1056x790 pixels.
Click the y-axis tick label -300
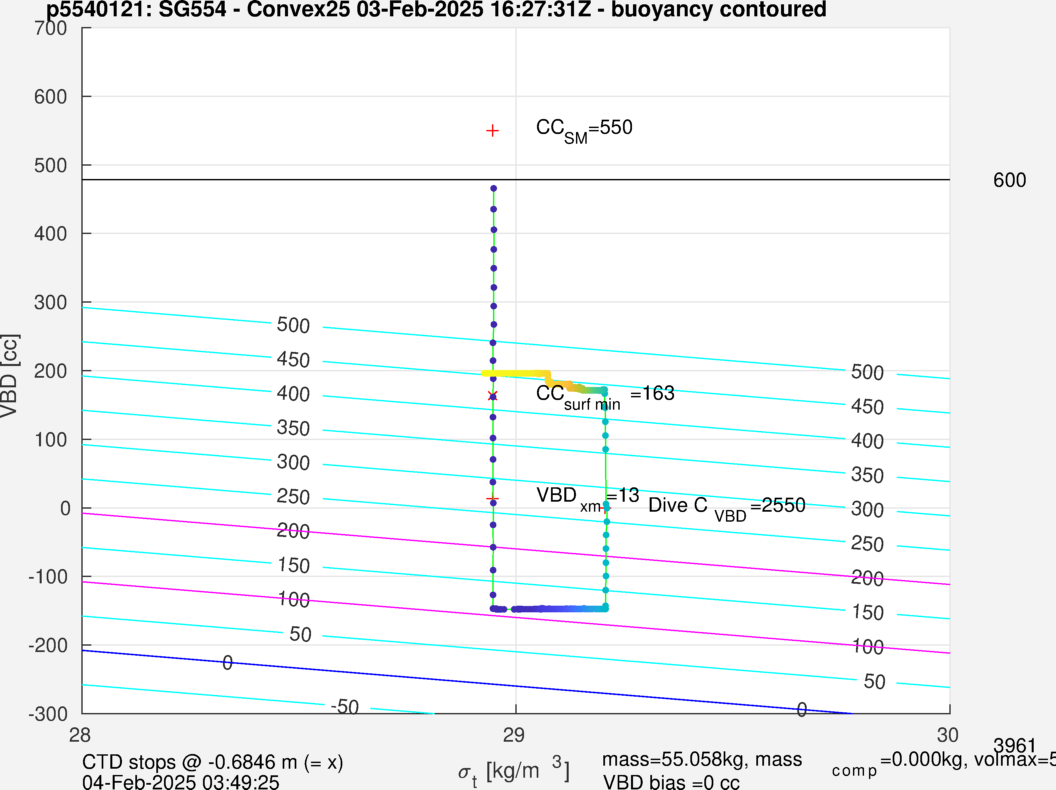(x=48, y=714)
